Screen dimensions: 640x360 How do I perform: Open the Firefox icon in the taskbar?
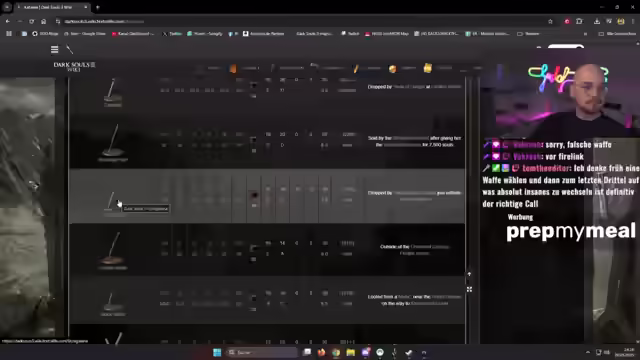(322, 352)
